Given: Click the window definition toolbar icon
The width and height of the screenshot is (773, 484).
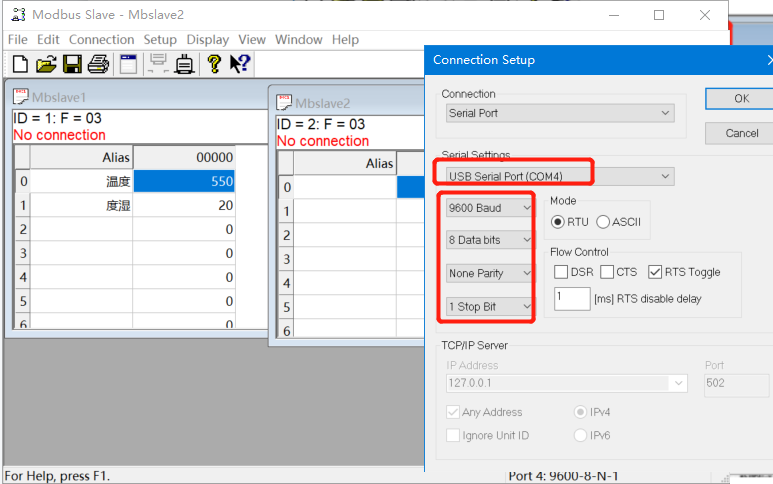Looking at the screenshot, I should point(128,64).
